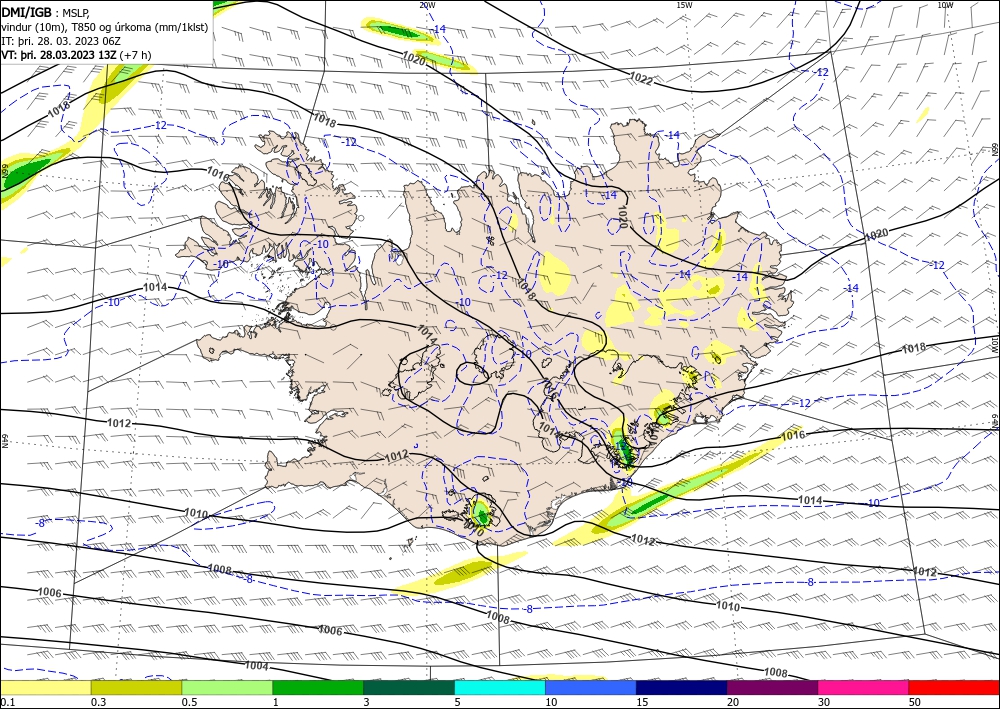Click the '50' legend value label
Viewport: 1000px width, 709px height.
click(915, 702)
